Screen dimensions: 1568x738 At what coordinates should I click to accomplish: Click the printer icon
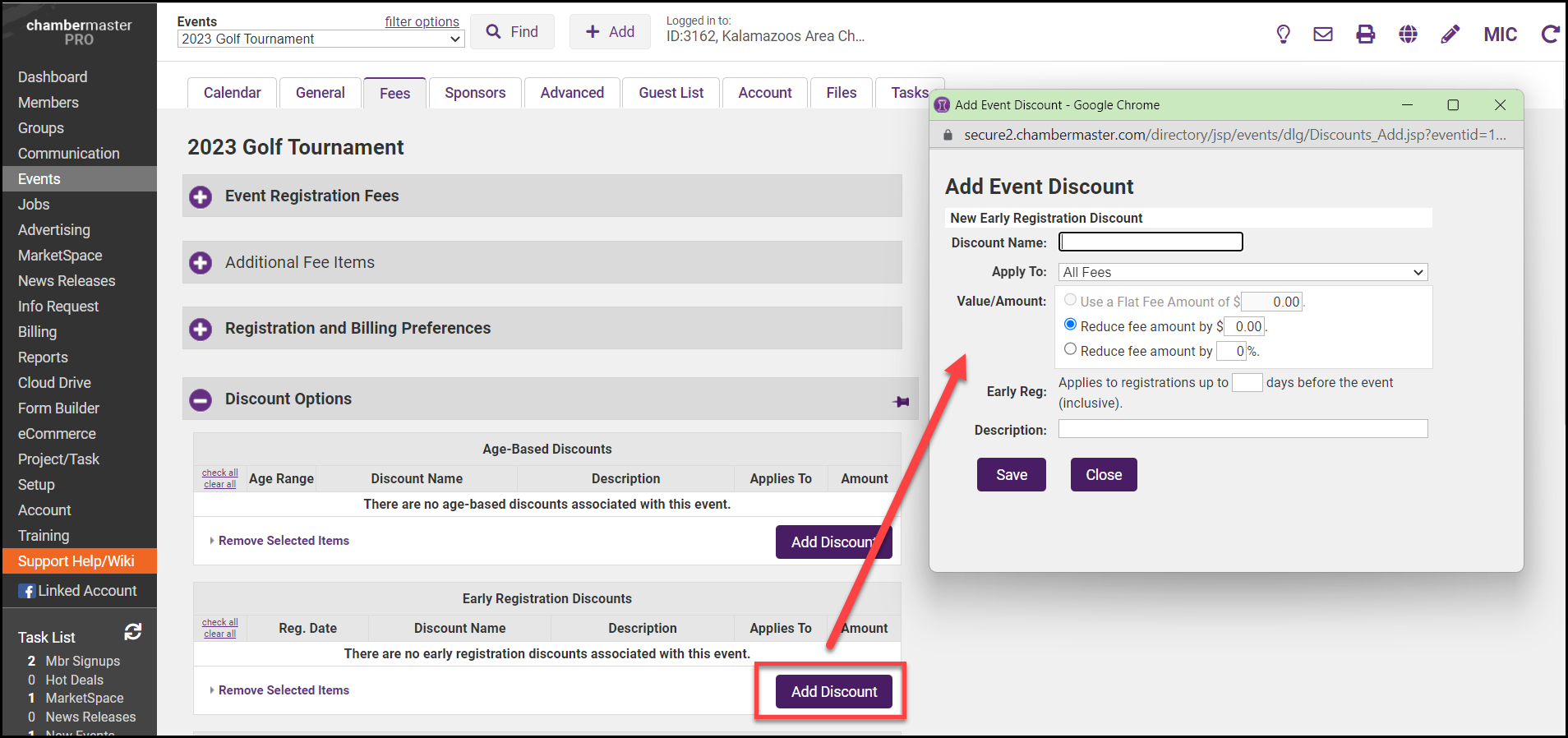click(1365, 35)
